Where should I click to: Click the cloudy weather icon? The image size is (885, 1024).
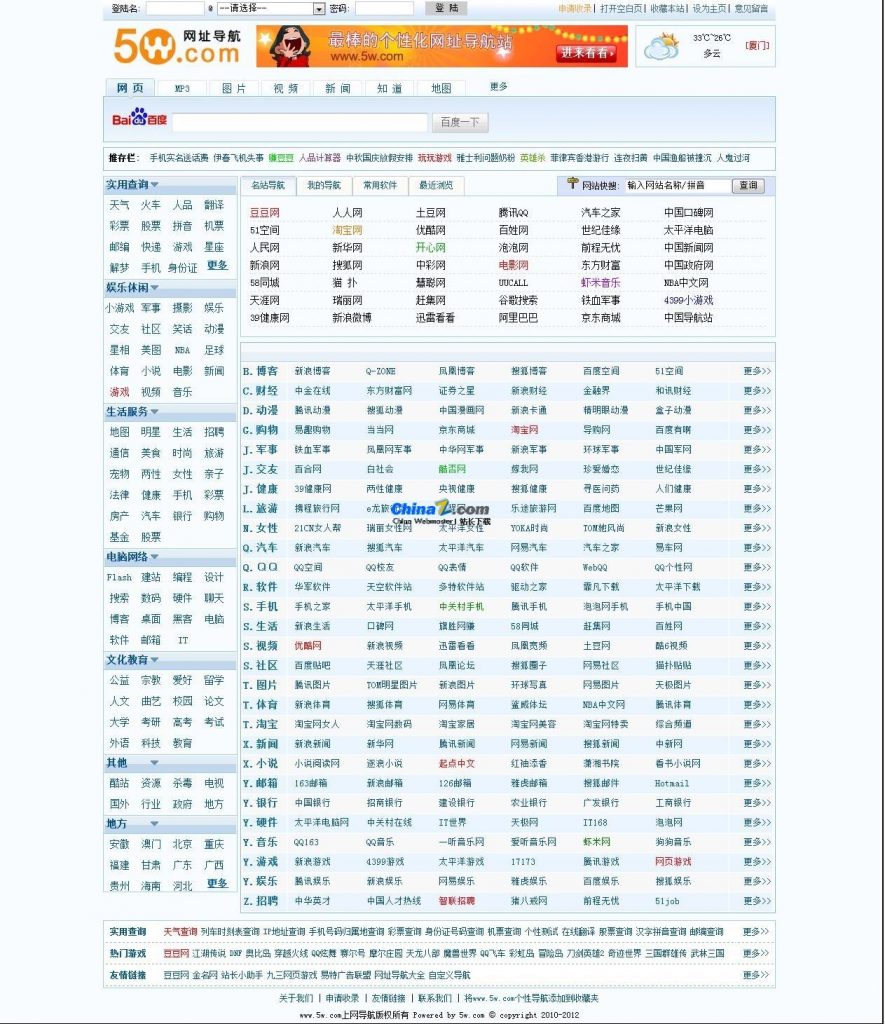(662, 46)
